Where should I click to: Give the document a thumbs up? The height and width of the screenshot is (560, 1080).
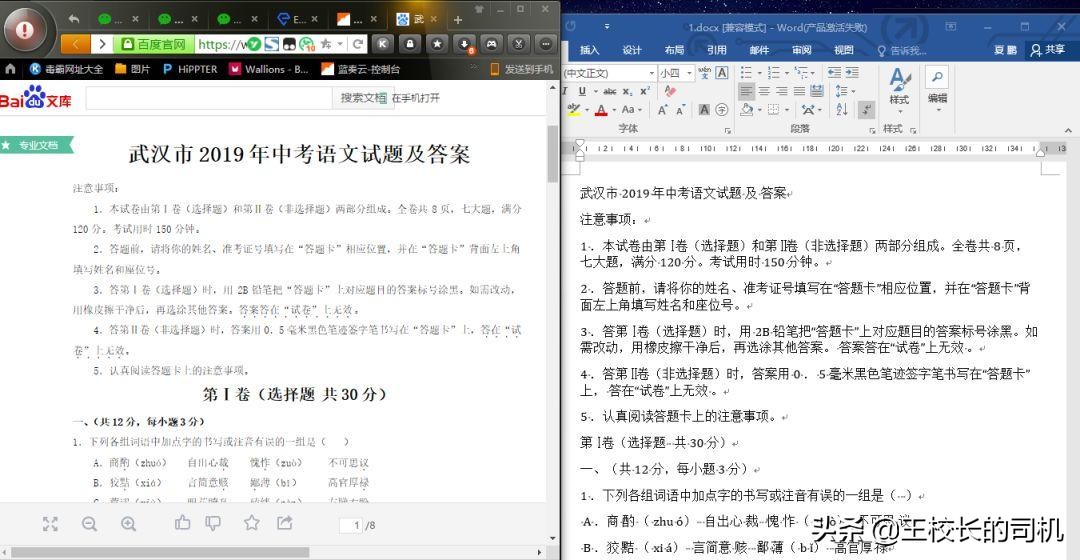point(183,523)
